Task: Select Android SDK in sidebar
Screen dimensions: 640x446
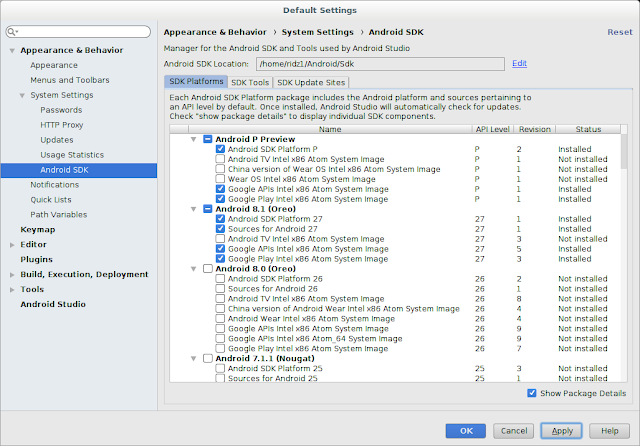Action: (79, 170)
